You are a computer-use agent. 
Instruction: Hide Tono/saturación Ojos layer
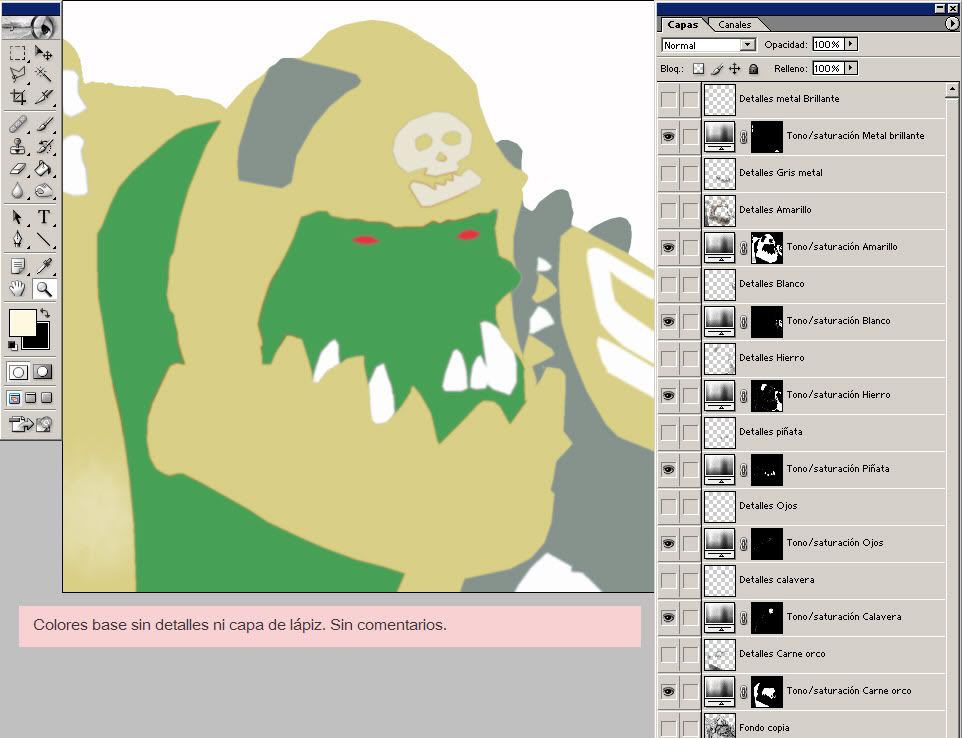pyautogui.click(x=668, y=543)
